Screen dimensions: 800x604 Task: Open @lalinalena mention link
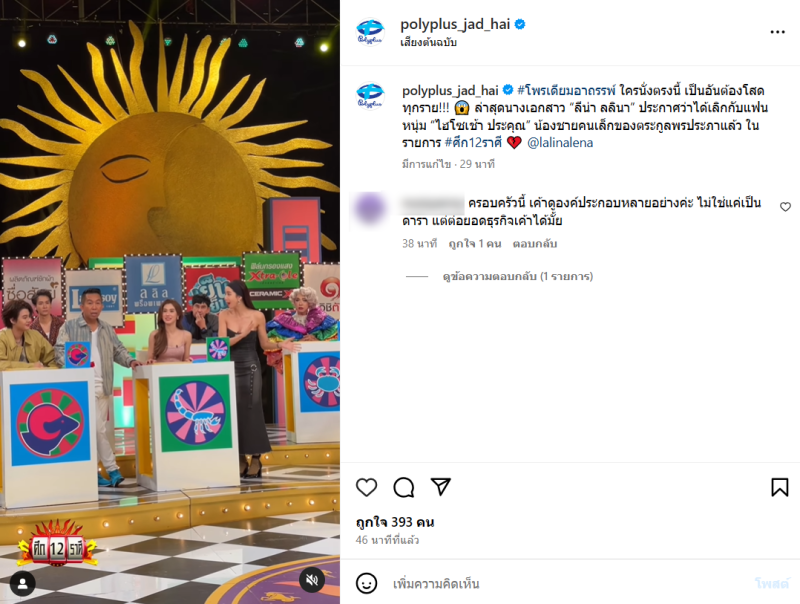pyautogui.click(x=560, y=142)
